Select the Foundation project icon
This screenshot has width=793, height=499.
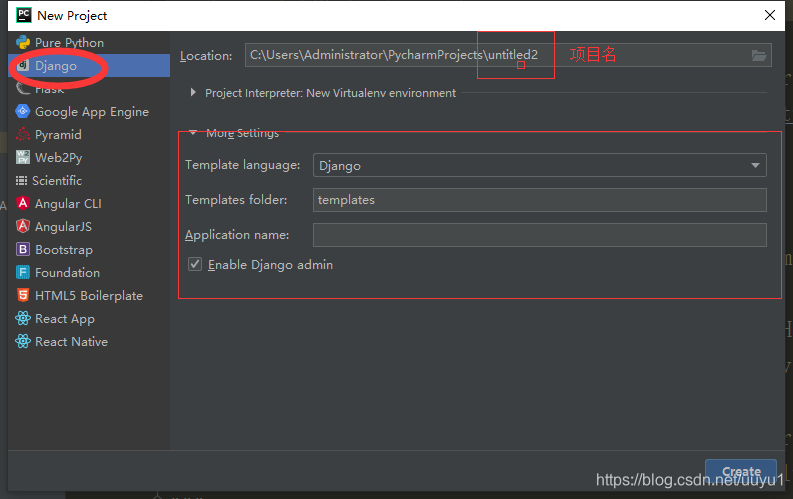coord(23,273)
